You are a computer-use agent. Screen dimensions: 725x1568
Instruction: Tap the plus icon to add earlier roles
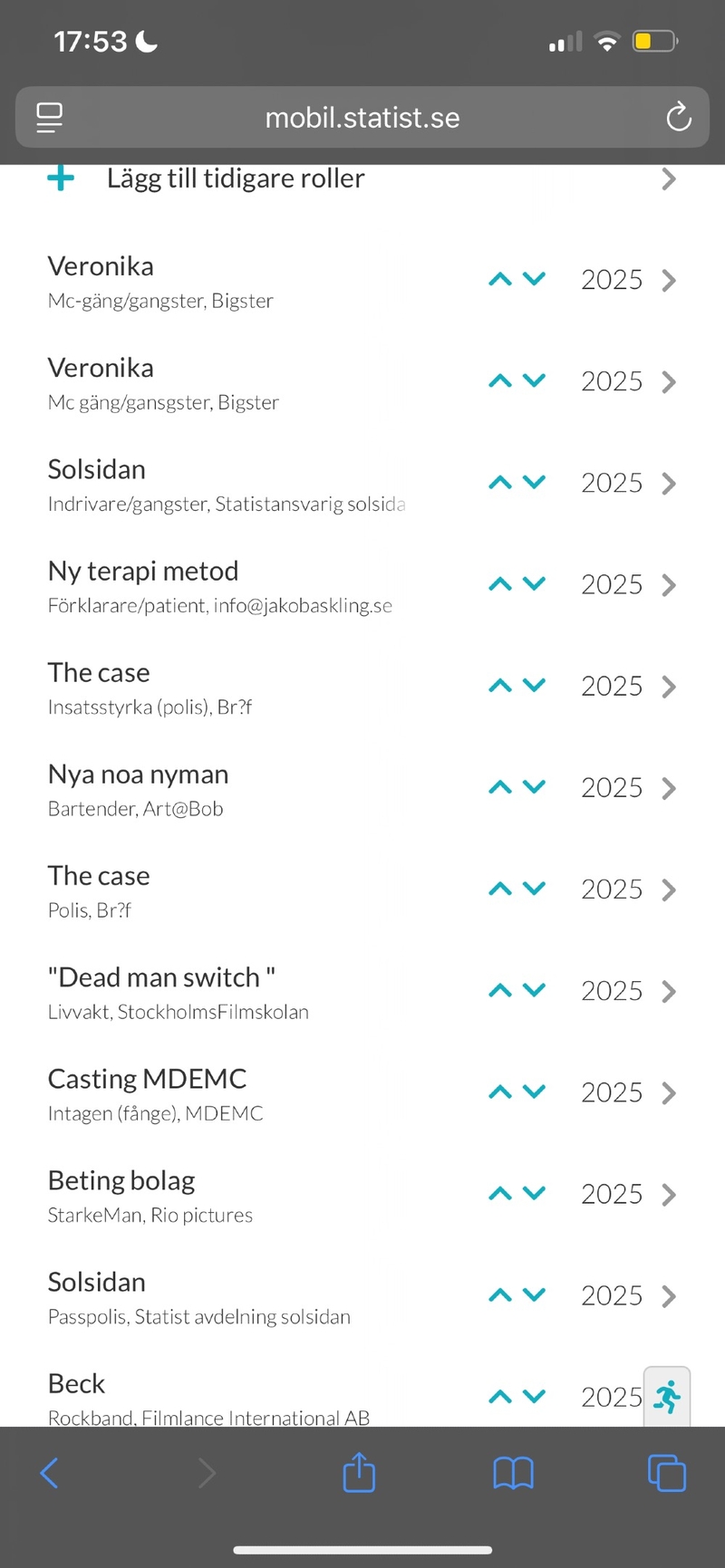click(61, 178)
